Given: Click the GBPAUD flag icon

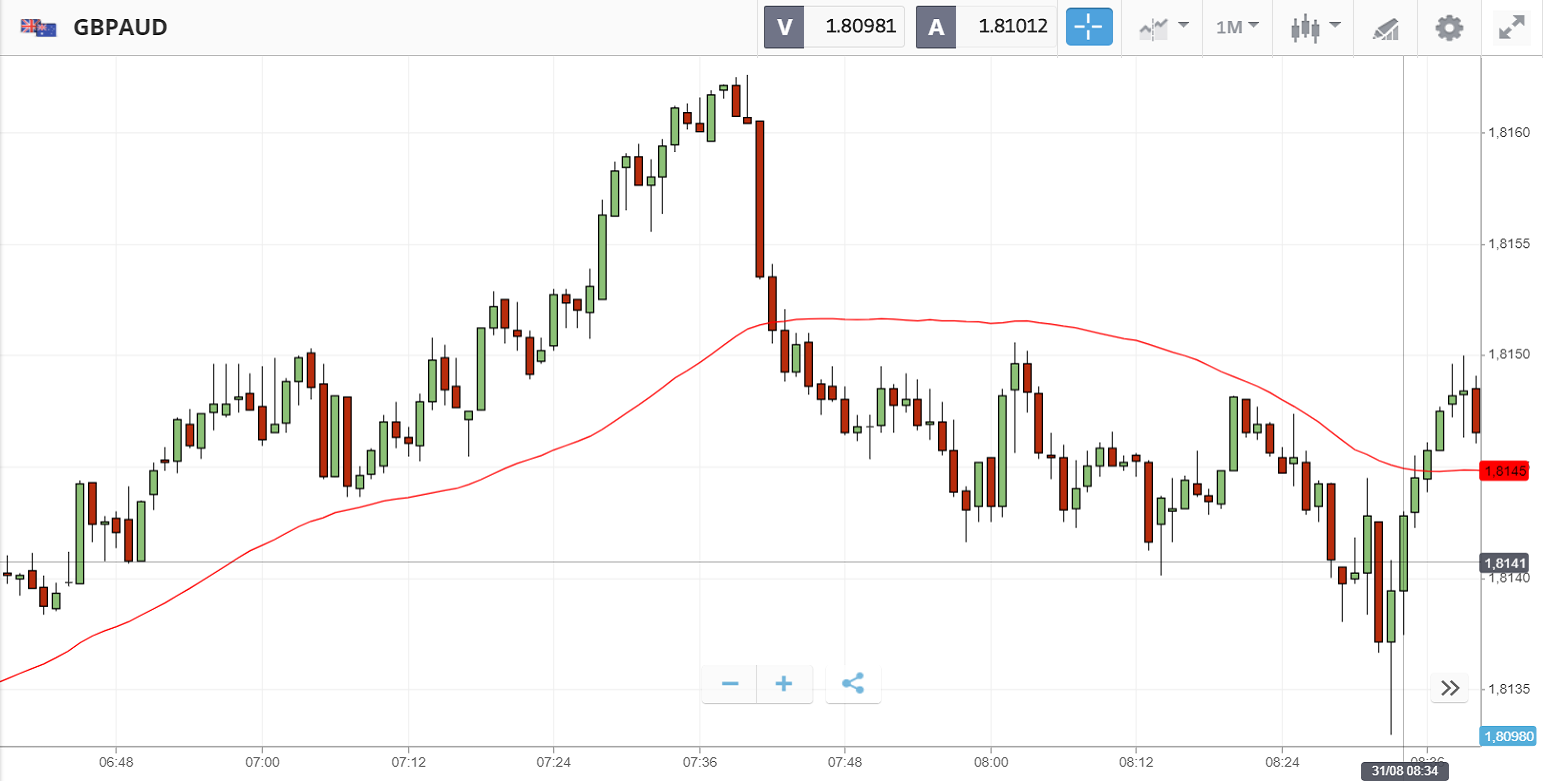Looking at the screenshot, I should tap(38, 27).
